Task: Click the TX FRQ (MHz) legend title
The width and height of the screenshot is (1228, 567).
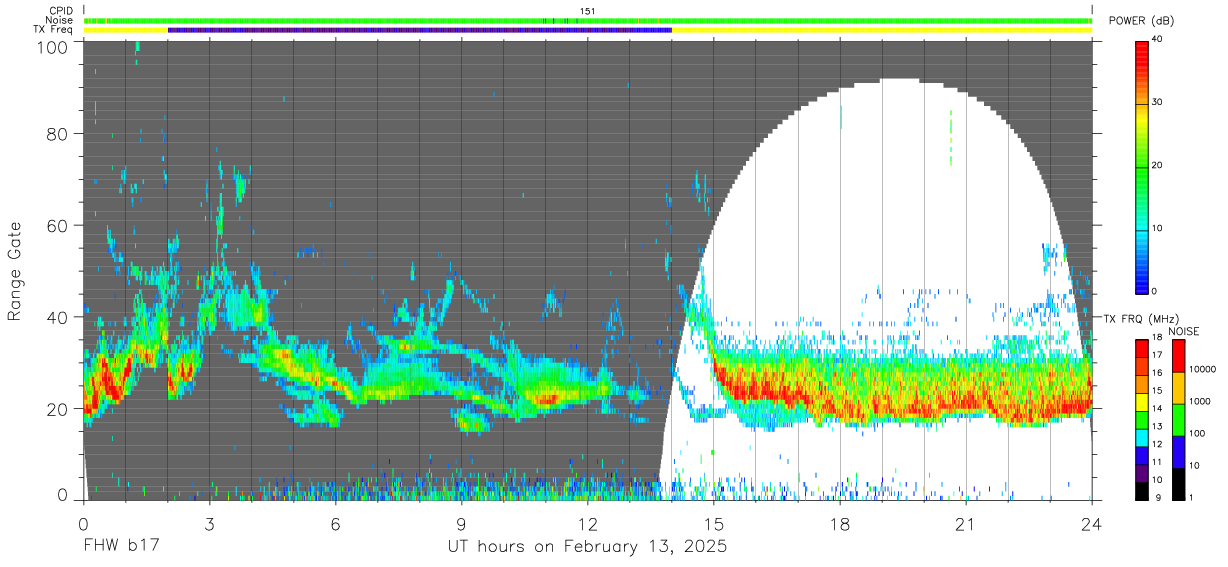Action: click(x=1141, y=318)
